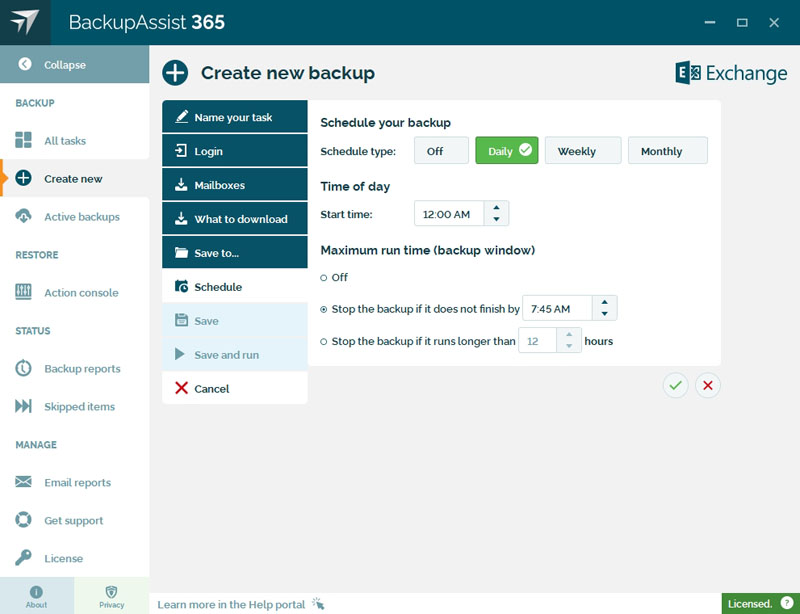800x614 pixels.
Task: Open the Privacy shield icon
Action: (x=111, y=592)
